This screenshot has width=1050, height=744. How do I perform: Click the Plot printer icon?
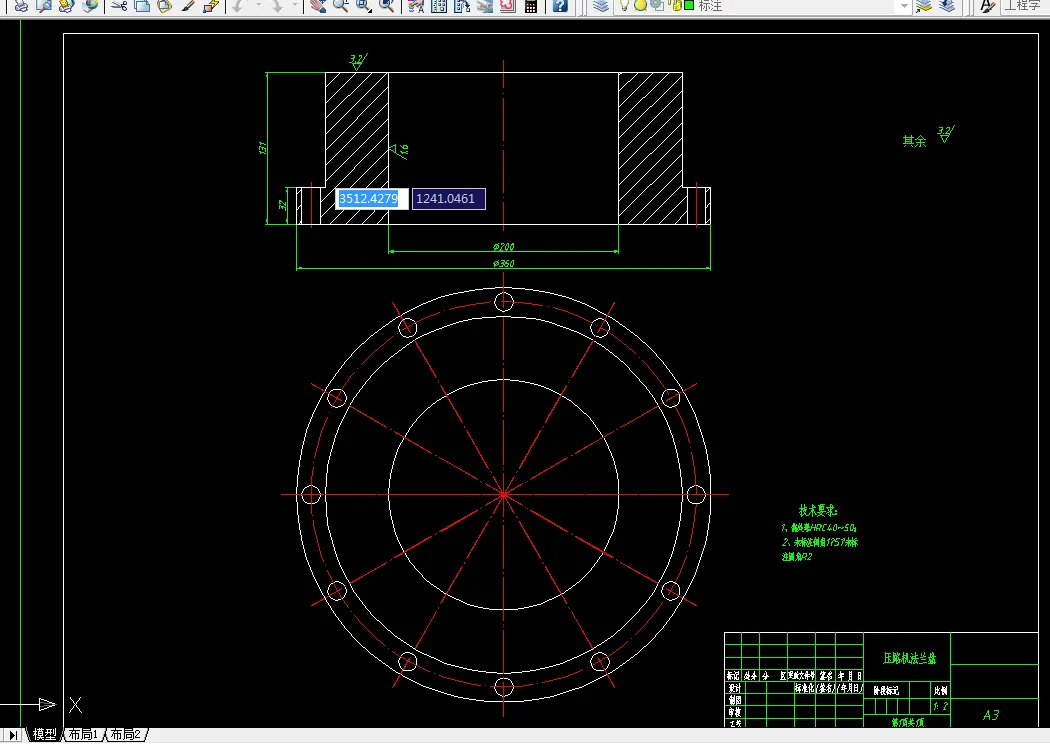coord(21,6)
